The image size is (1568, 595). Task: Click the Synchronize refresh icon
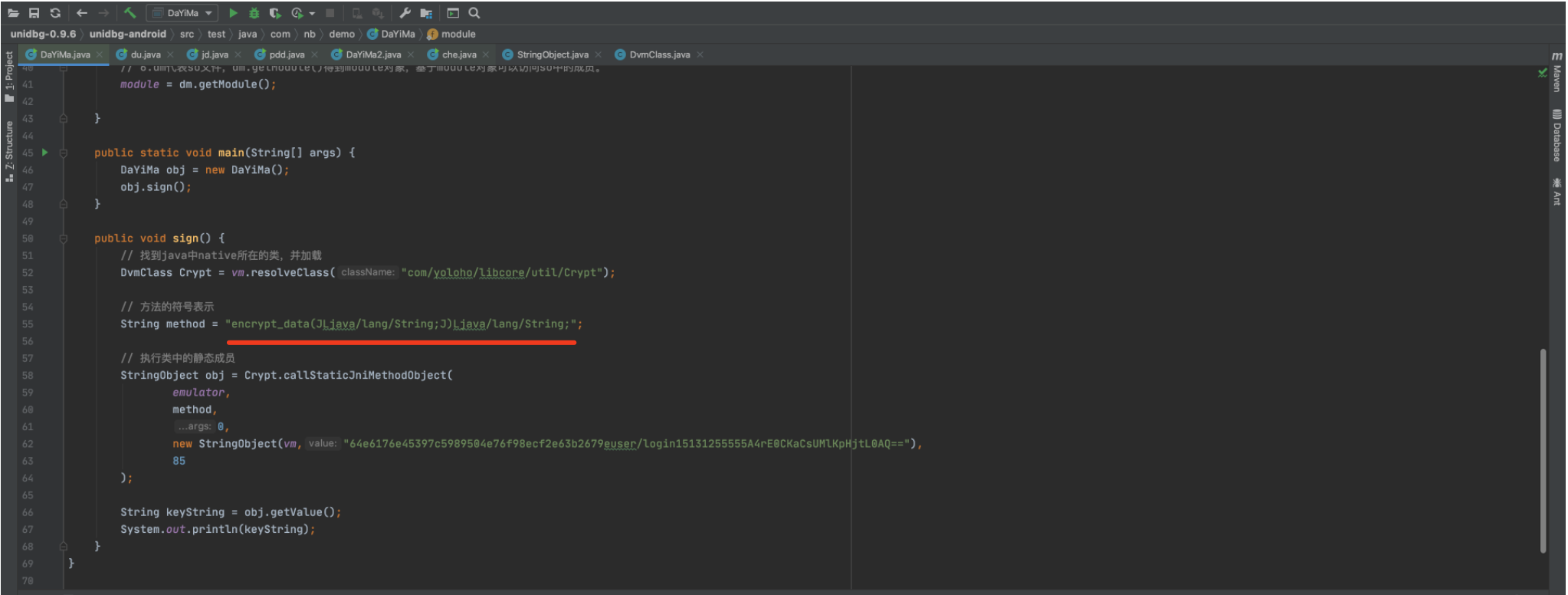(x=55, y=13)
